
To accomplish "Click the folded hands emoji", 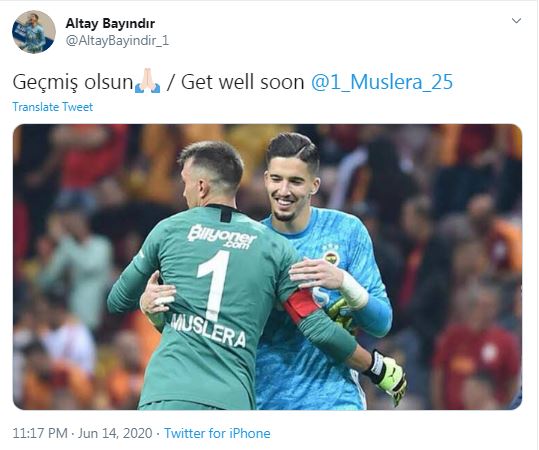I will click(x=147, y=81).
